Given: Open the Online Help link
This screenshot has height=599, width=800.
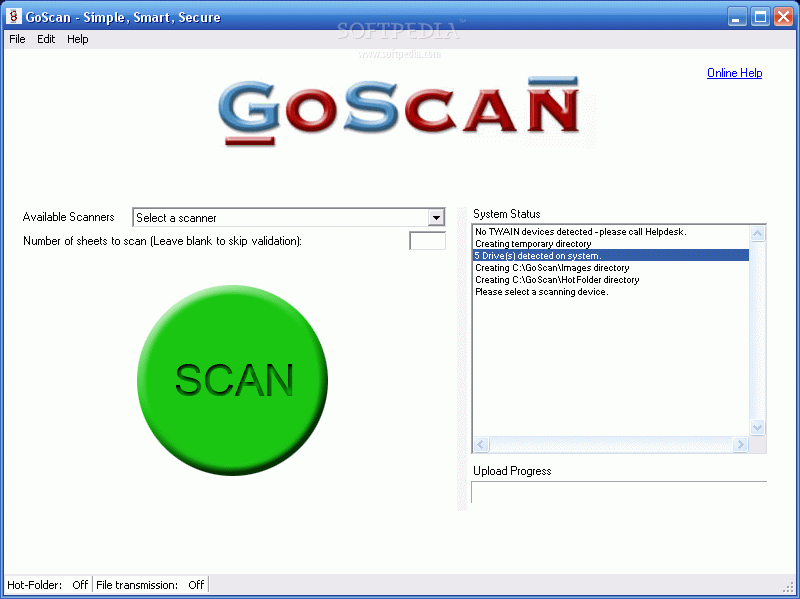Looking at the screenshot, I should [x=734, y=73].
